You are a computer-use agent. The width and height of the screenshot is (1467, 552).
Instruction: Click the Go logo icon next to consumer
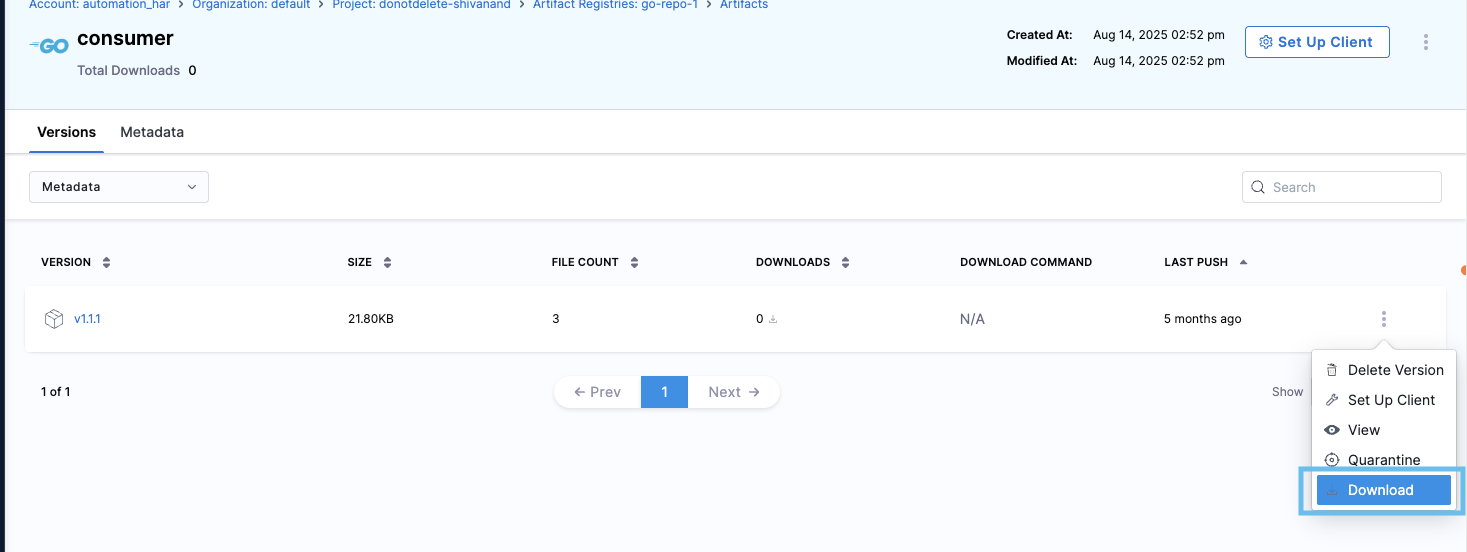point(49,46)
